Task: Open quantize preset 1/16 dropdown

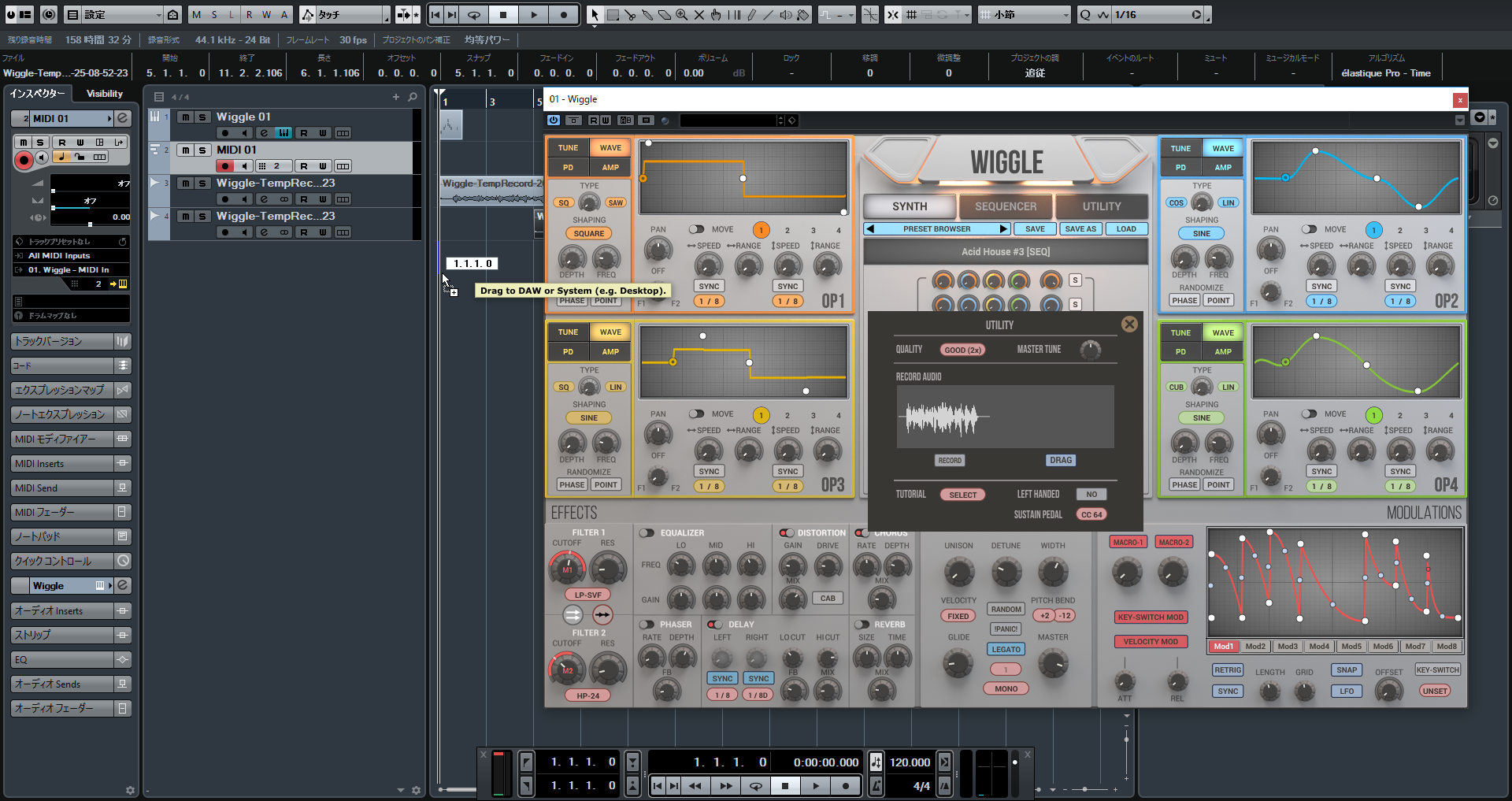Action: coord(1158,14)
